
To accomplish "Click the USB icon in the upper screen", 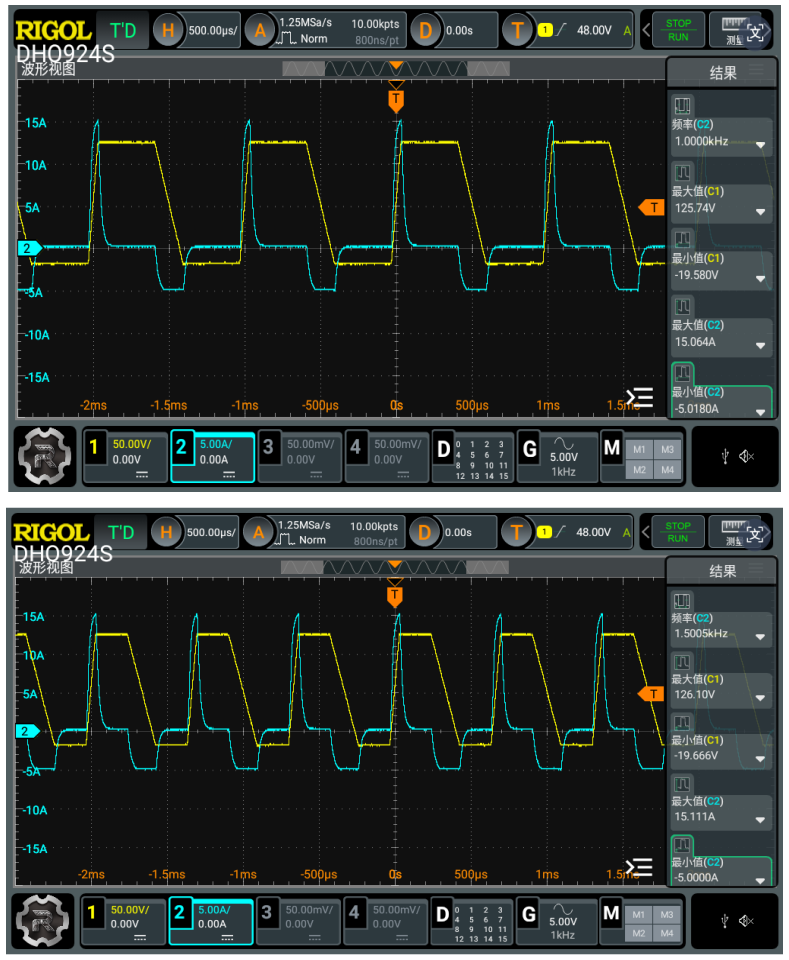I will (x=725, y=456).
